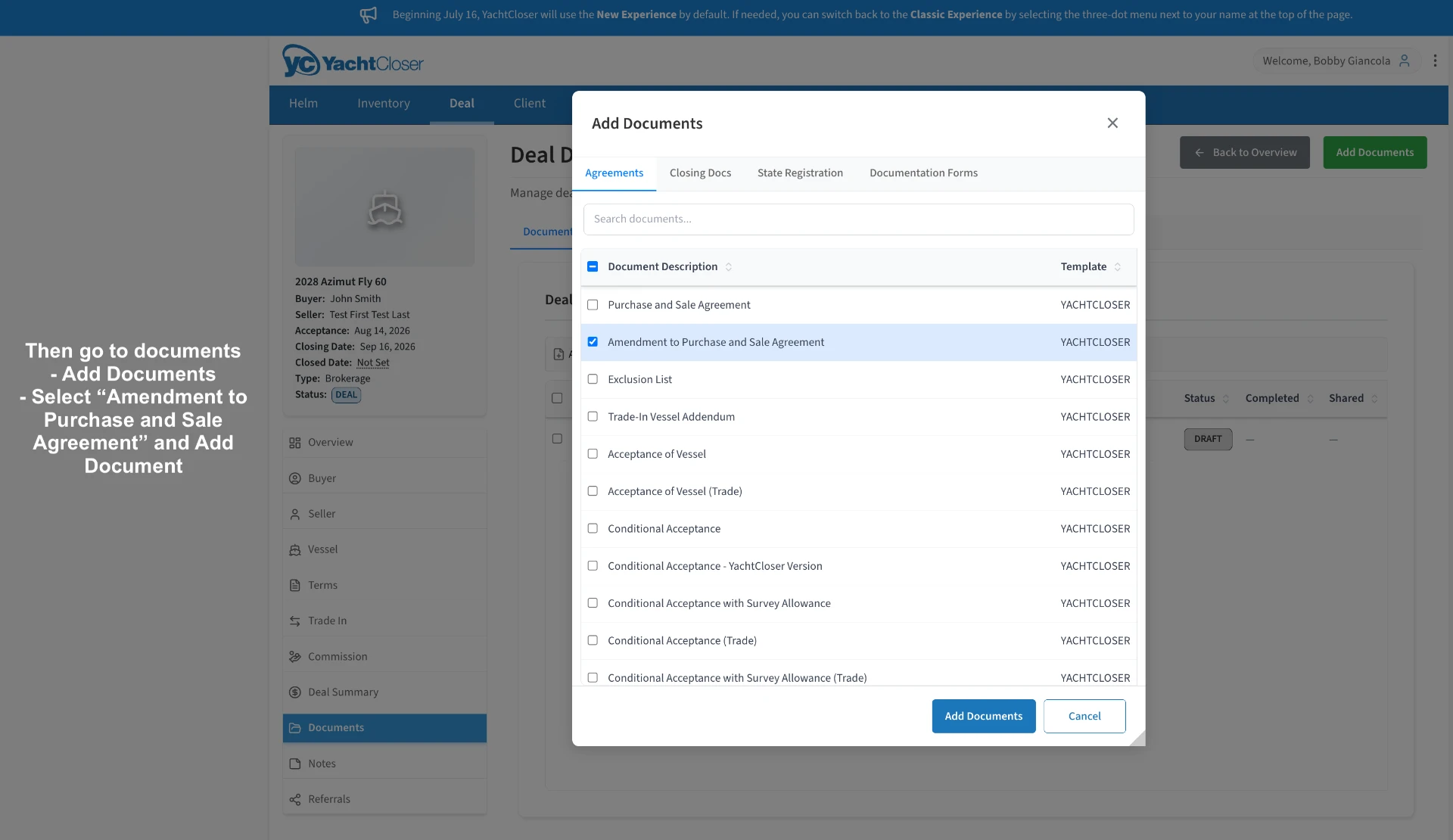Click the YachtCloser logo
The image size is (1453, 840).
(353, 61)
